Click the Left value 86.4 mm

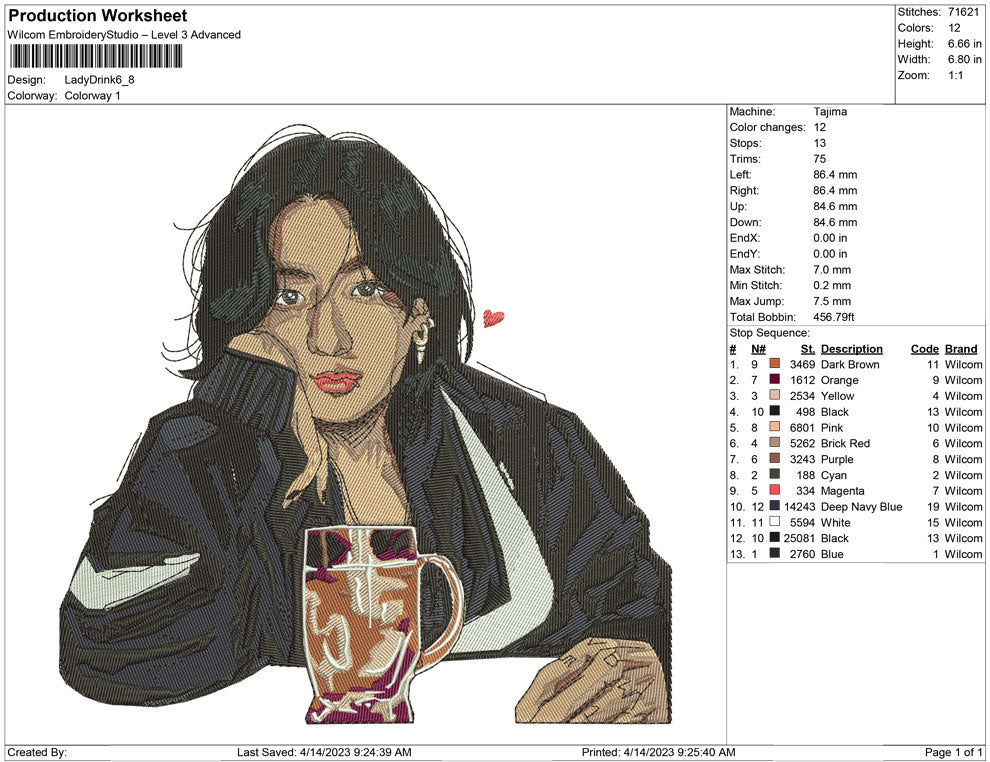click(835, 175)
